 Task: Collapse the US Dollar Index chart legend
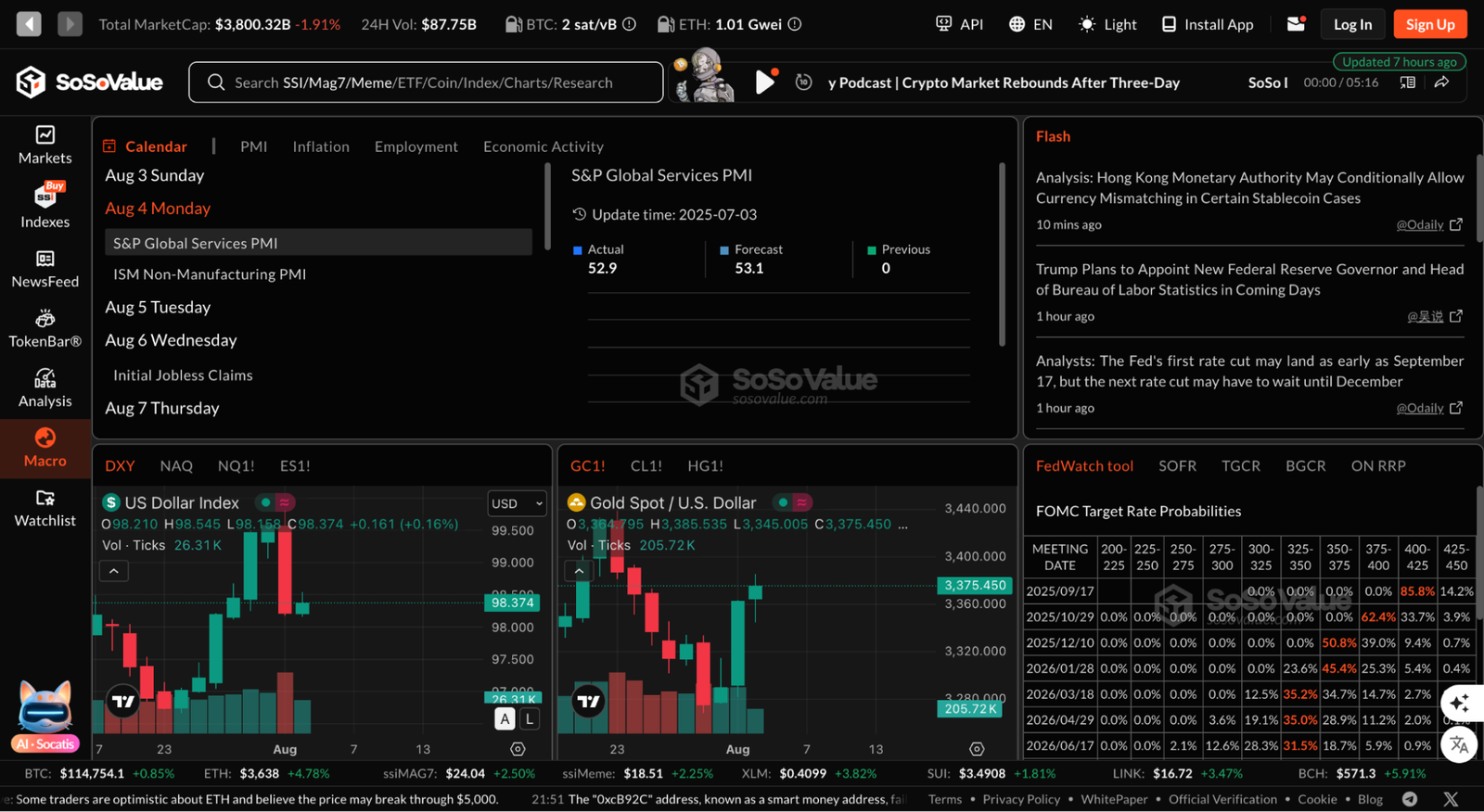[x=113, y=571]
